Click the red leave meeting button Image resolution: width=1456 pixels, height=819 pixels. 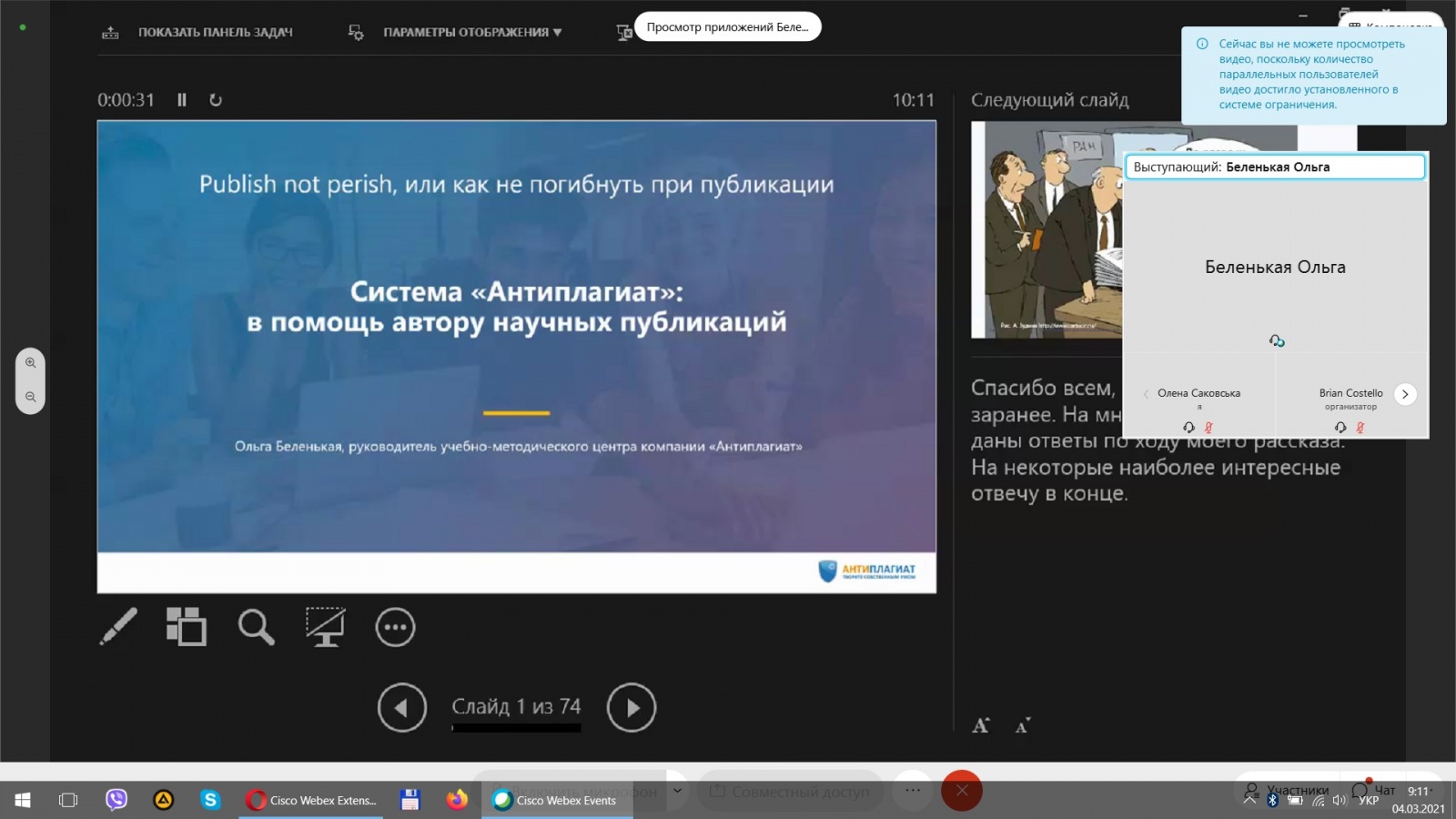(962, 791)
